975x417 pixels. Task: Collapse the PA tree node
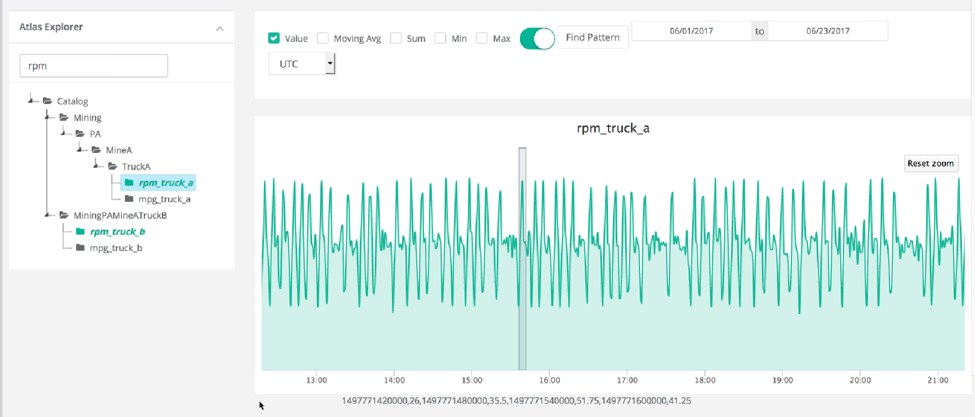[63, 133]
